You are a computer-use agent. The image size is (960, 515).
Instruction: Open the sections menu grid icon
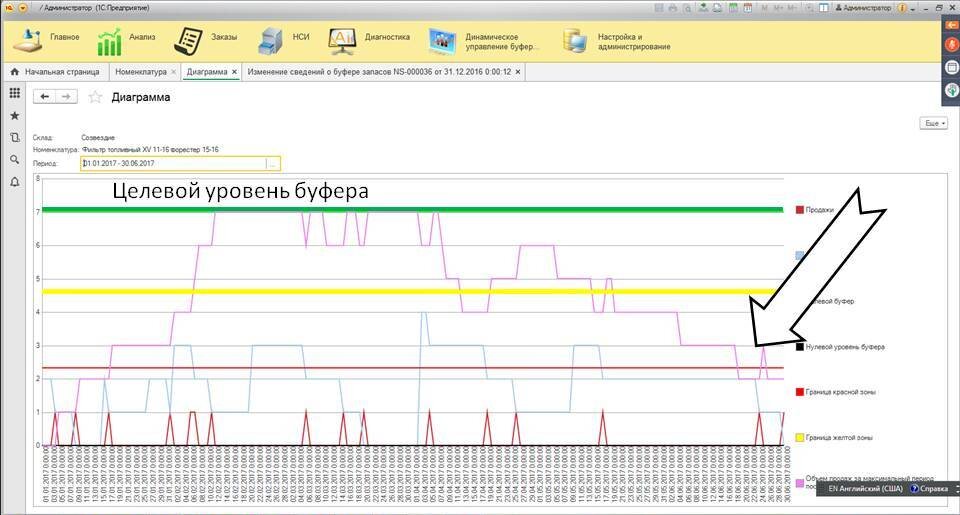click(15, 93)
